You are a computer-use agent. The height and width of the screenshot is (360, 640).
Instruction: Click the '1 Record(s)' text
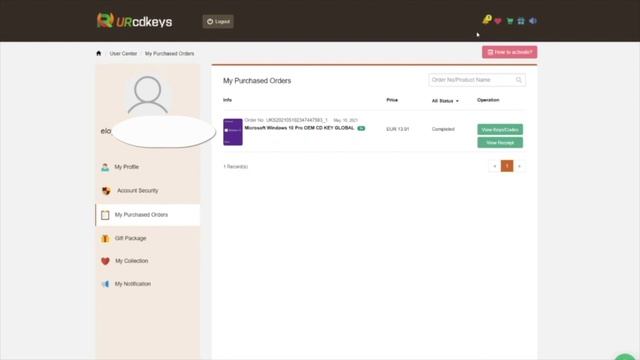pos(236,167)
